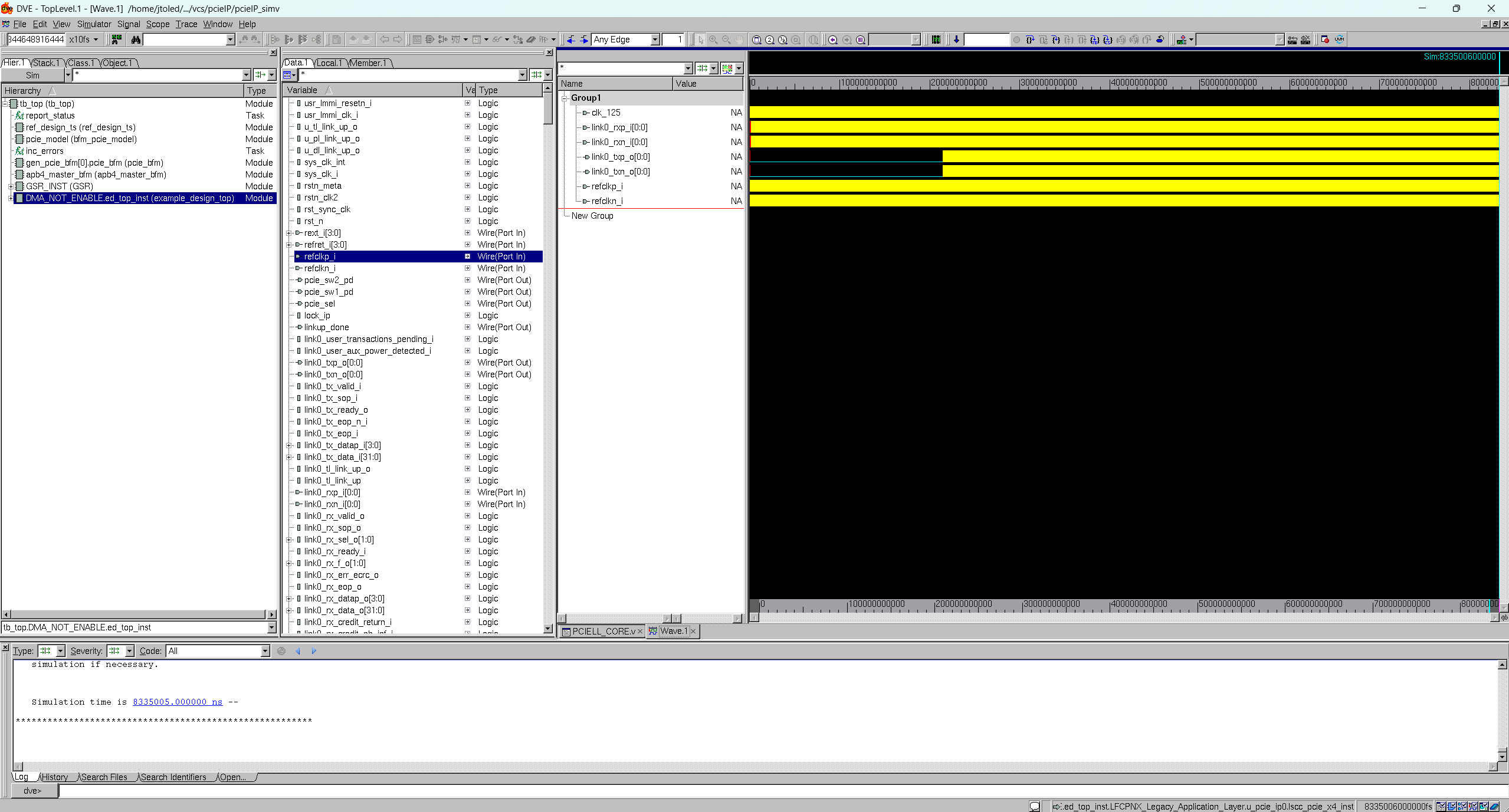Expand the rext_i[3:0] bus variable
This screenshot has height=812, width=1509.
(289, 233)
